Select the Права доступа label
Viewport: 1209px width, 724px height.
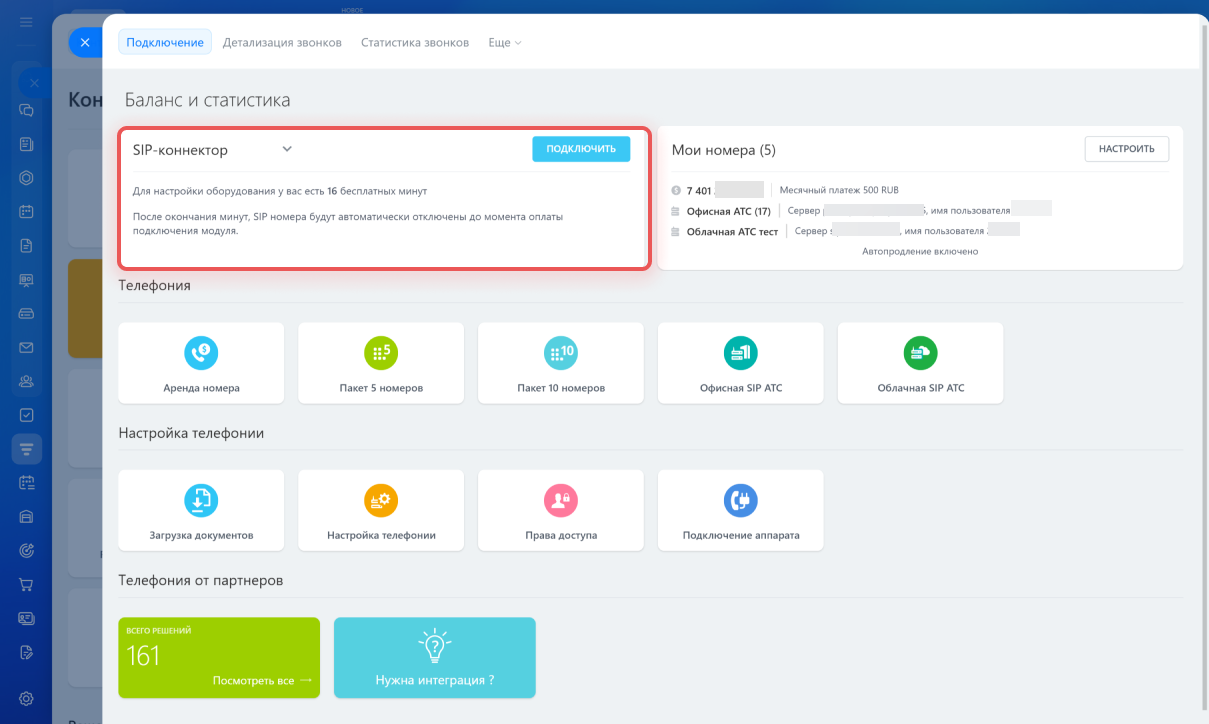pyautogui.click(x=561, y=535)
